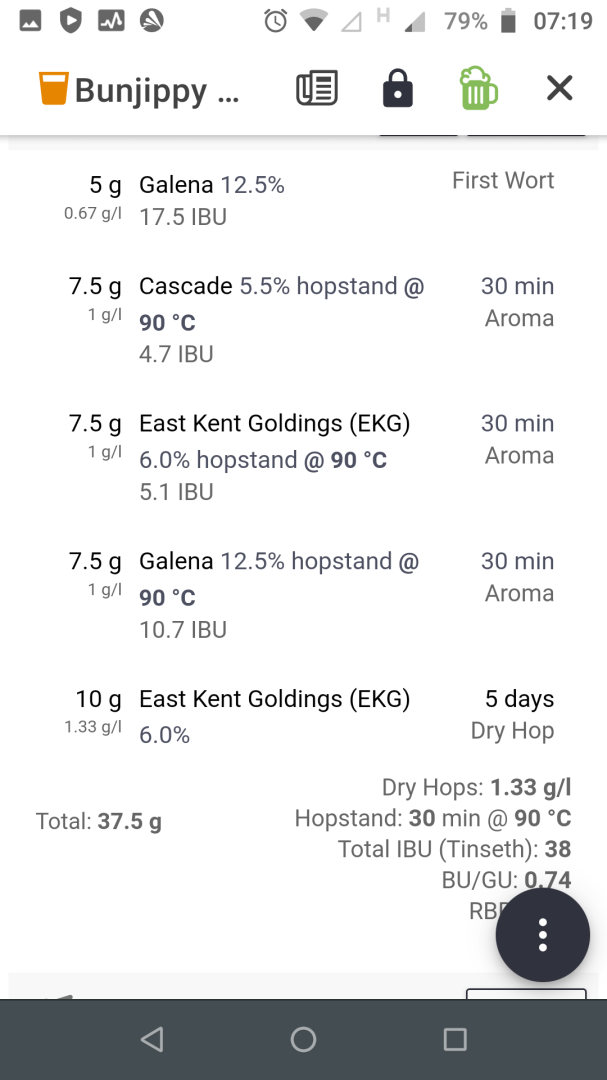
Task: Open the recipe notes newspaper icon
Action: pyautogui.click(x=317, y=89)
